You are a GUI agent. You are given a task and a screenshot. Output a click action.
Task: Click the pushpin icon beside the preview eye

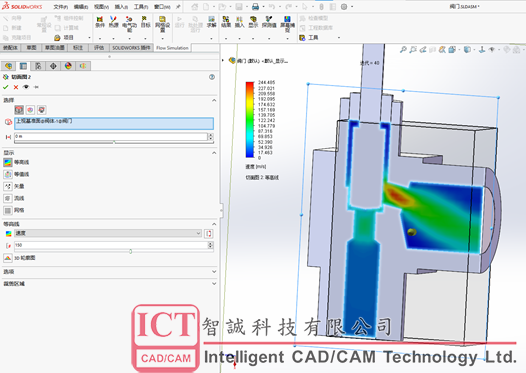37,87
